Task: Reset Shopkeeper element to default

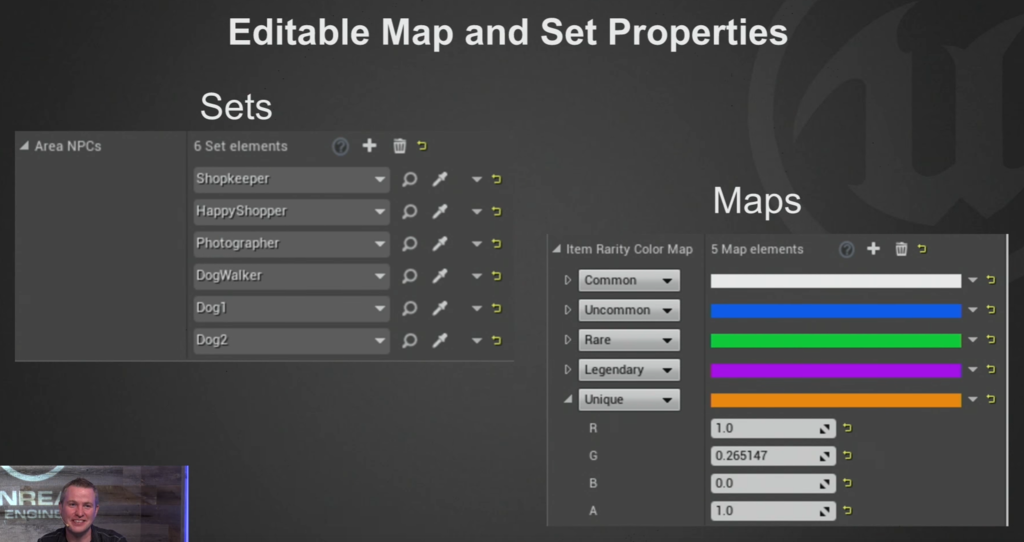Action: point(497,179)
